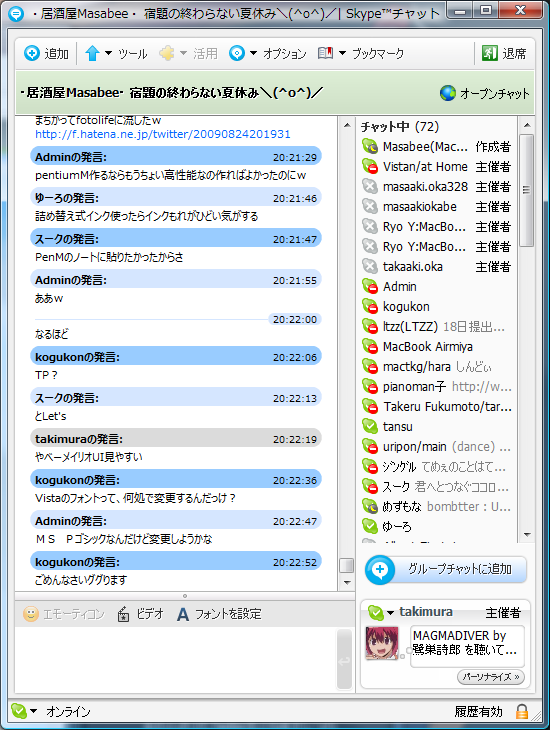Click the オープンチャット globe icon
This screenshot has width=550, height=730.
click(448, 93)
